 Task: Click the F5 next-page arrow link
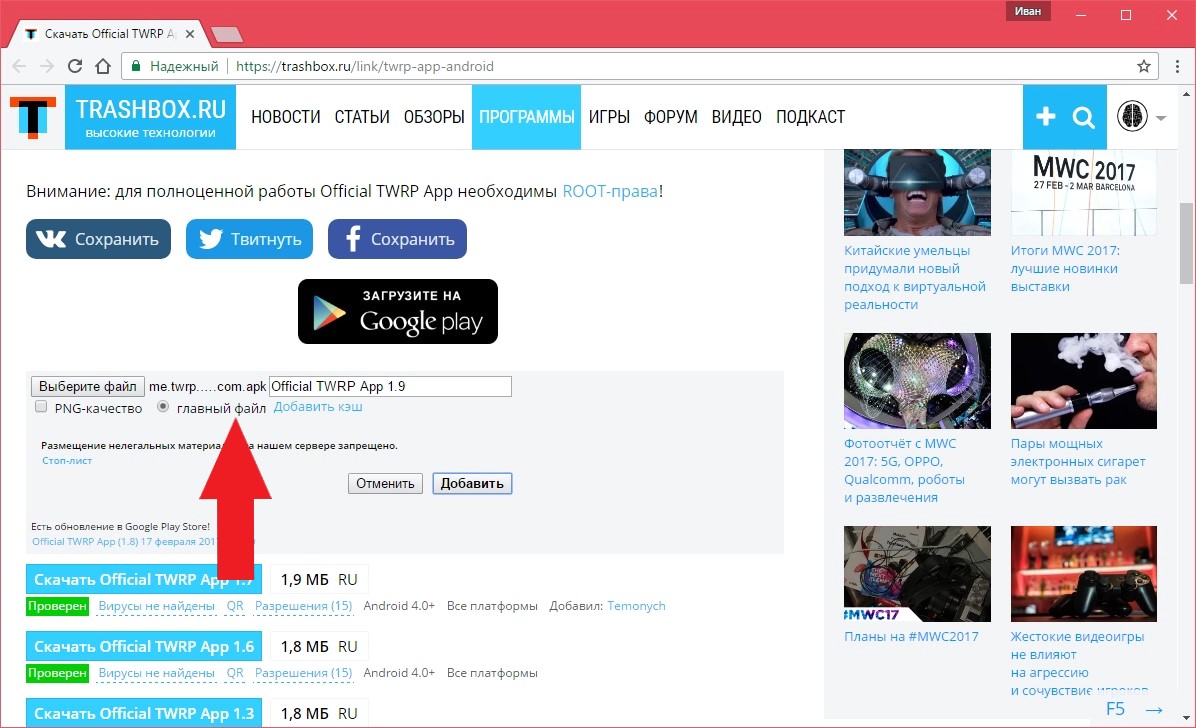click(x=1134, y=710)
